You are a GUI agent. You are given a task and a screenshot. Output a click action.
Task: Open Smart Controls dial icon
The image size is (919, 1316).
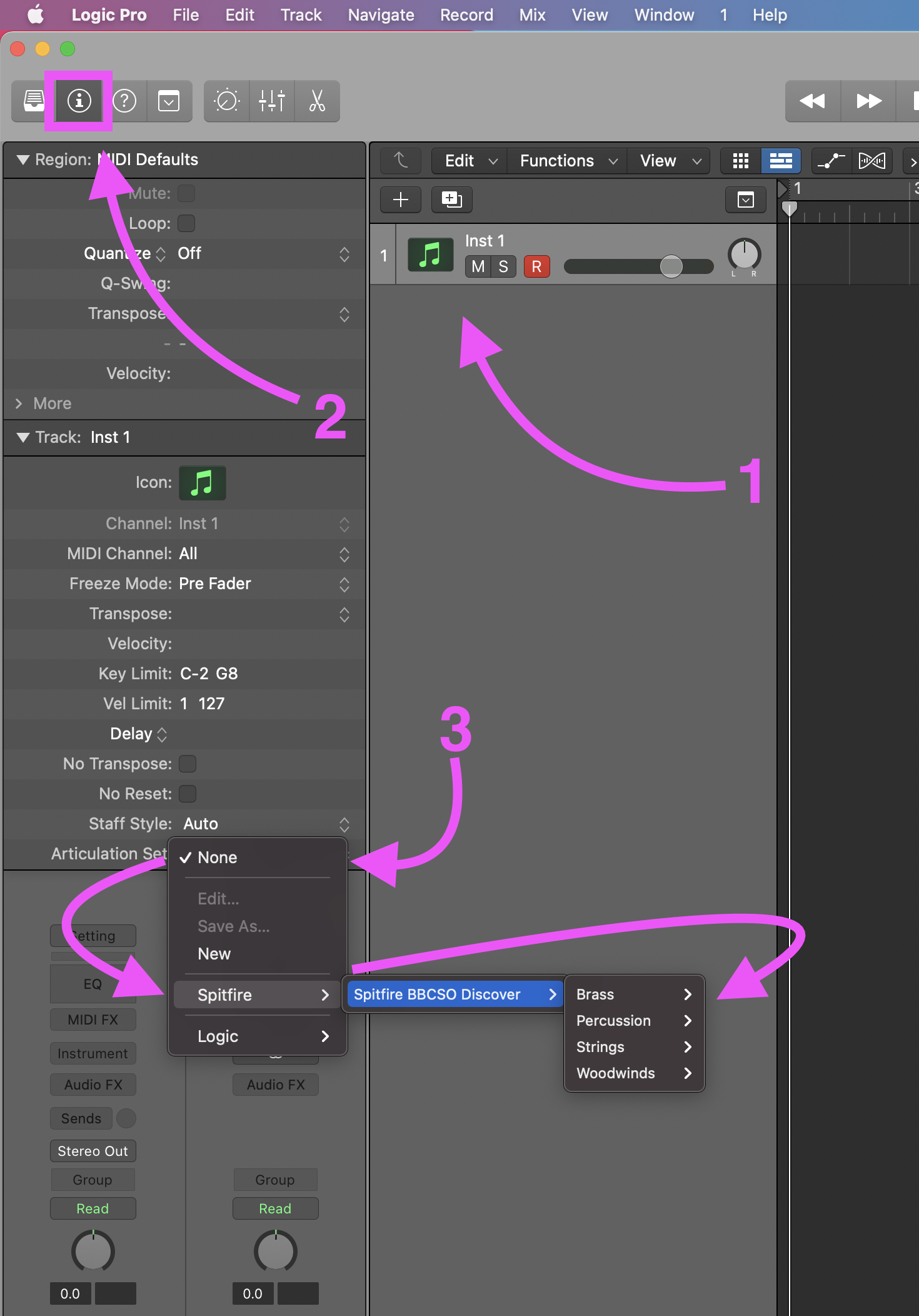[x=226, y=101]
